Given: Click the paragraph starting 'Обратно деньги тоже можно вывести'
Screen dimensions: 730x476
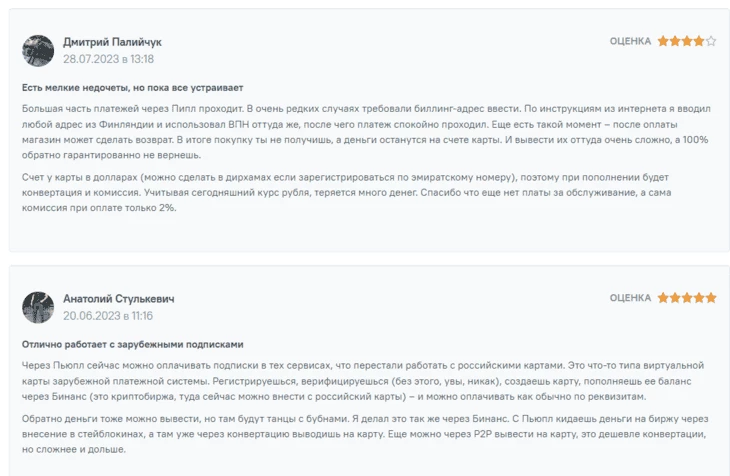Looking at the screenshot, I should [x=365, y=434].
